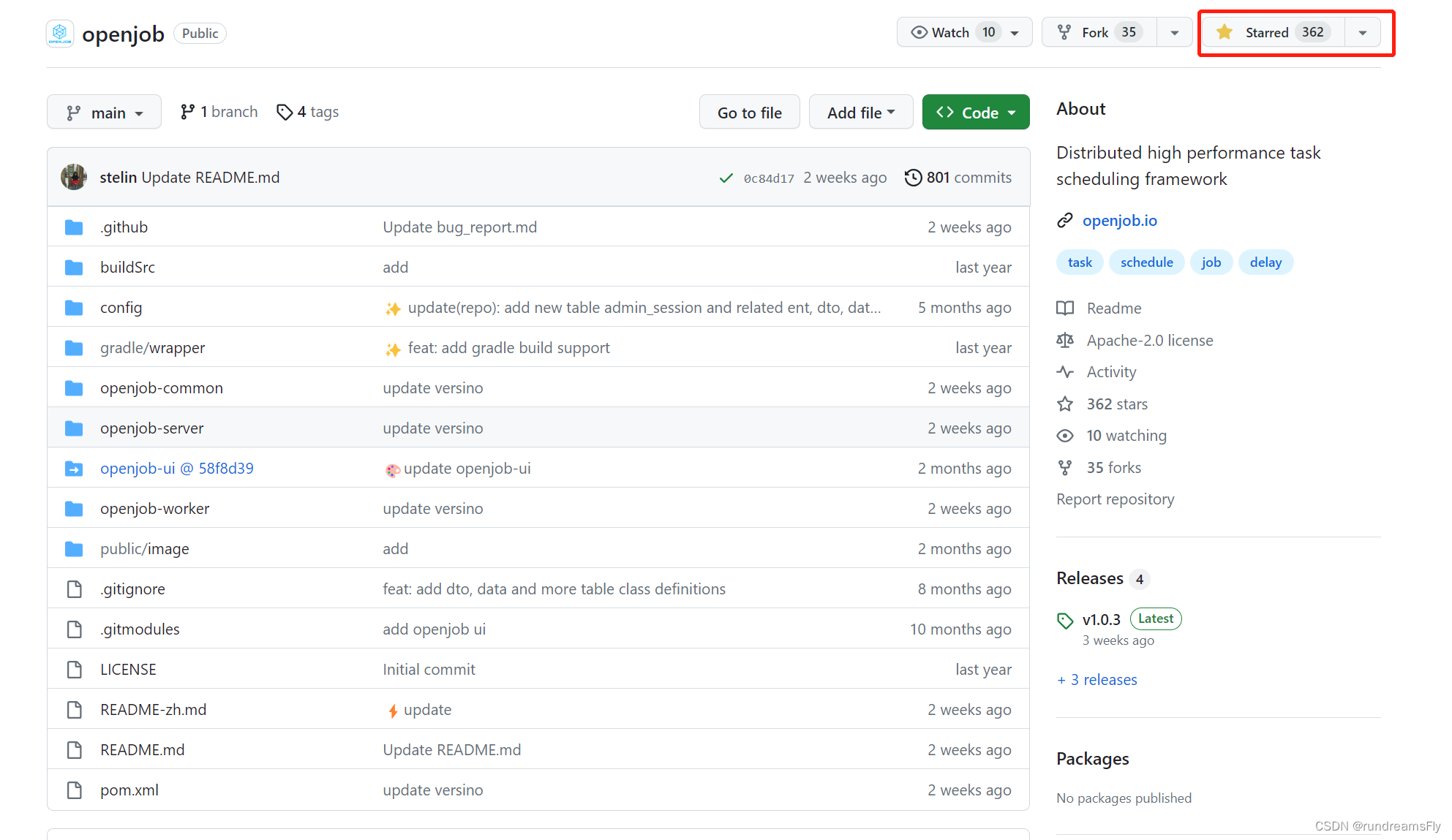Visit the openjob.io website link
The height and width of the screenshot is (840, 1452).
point(1119,221)
